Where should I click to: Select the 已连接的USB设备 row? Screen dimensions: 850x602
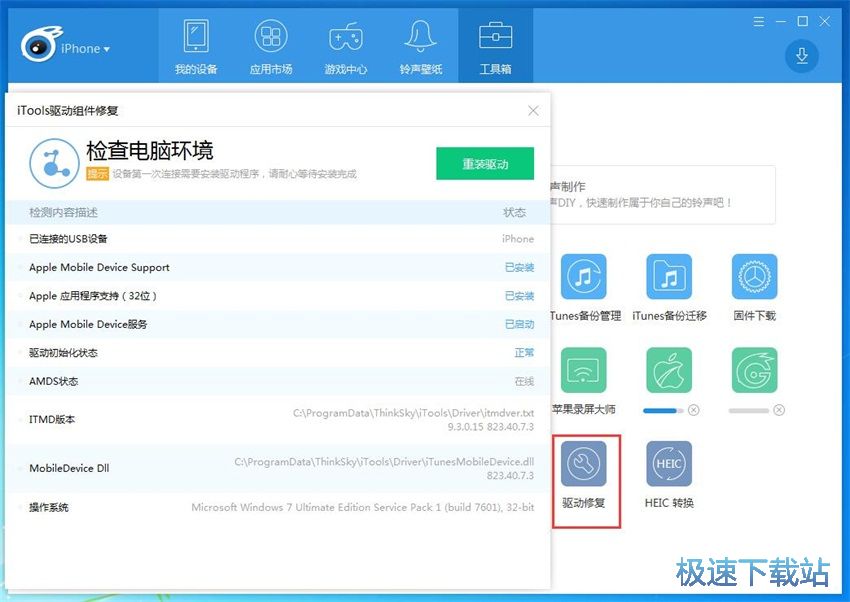(278, 239)
